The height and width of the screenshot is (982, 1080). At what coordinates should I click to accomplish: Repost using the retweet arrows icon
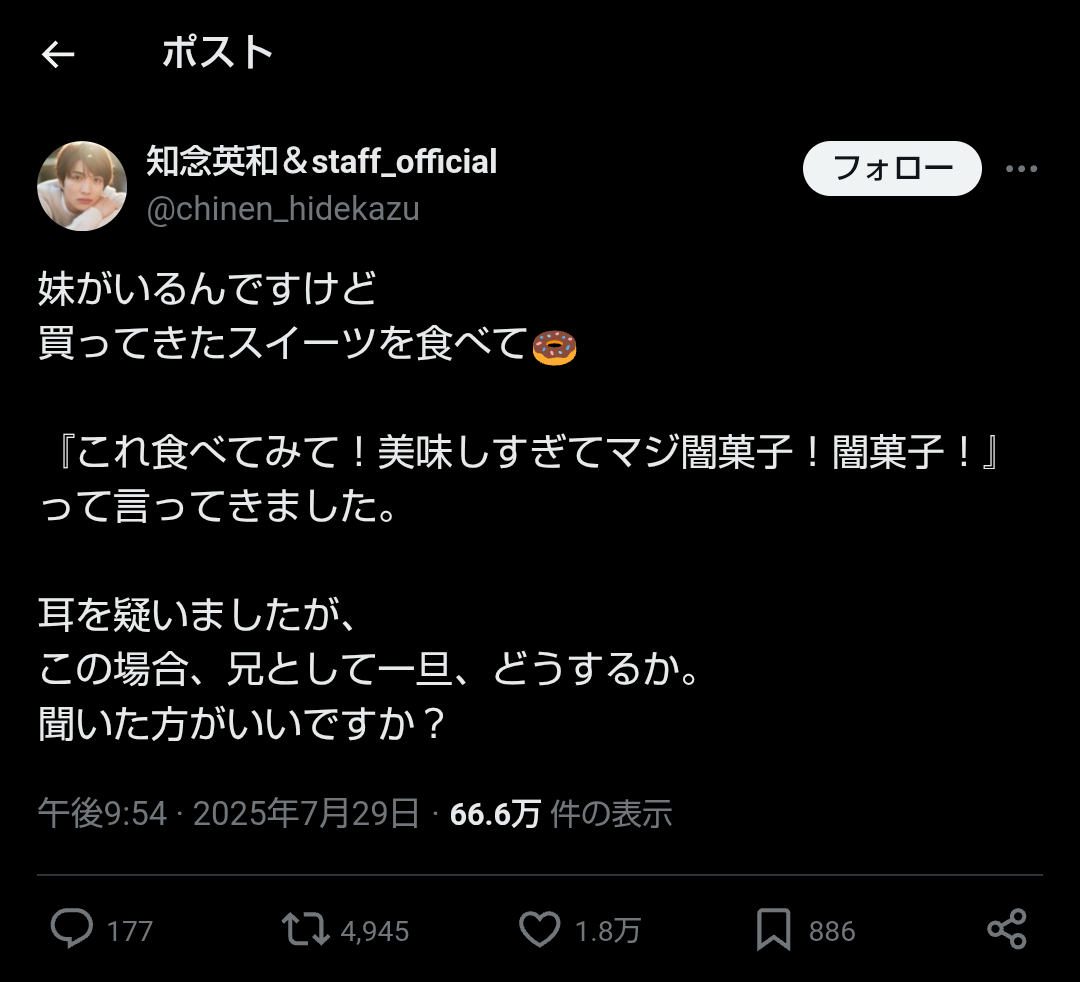(x=305, y=930)
